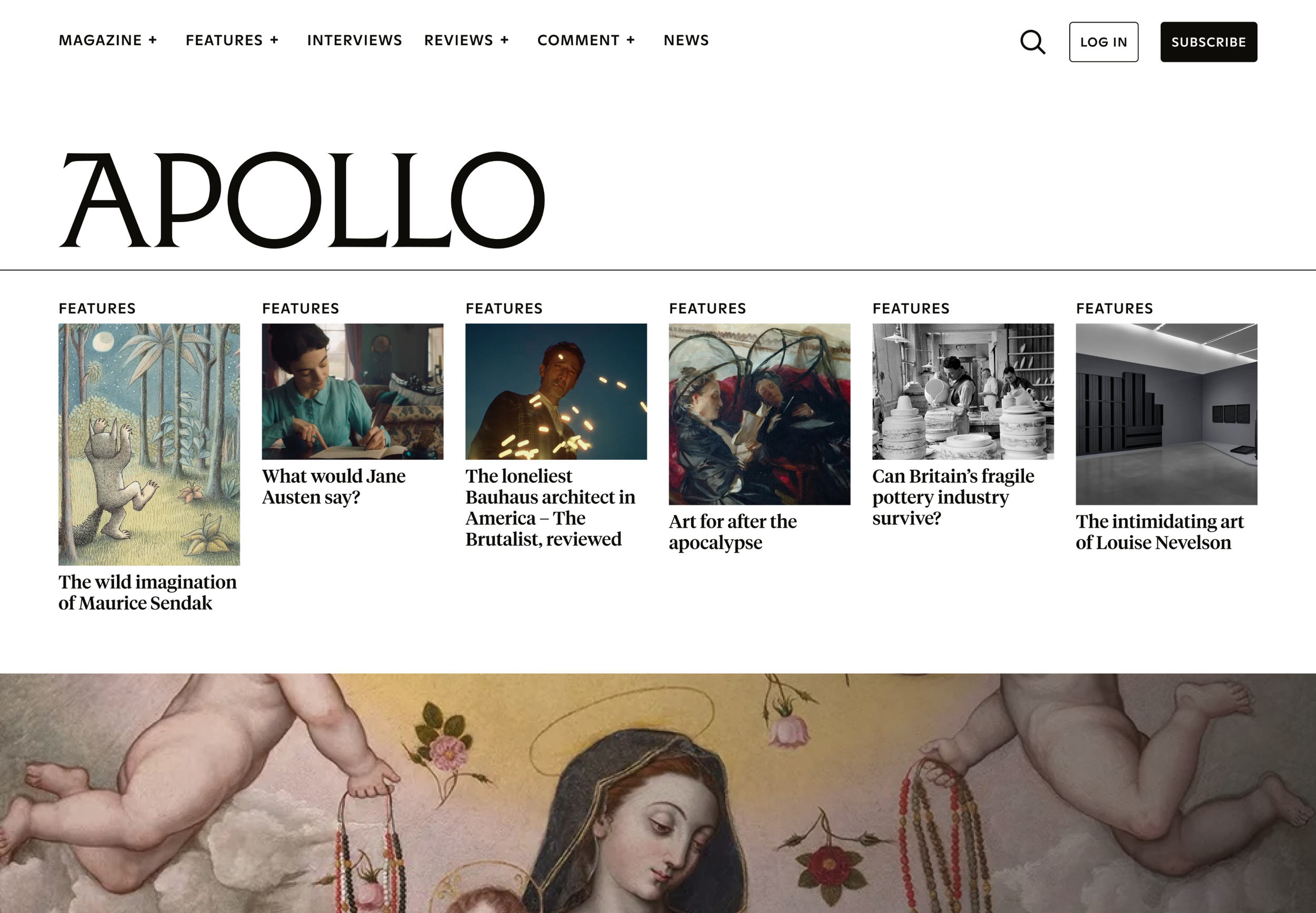The image size is (1316, 913).
Task: Open the Interviews menu item
Action: pyautogui.click(x=355, y=40)
